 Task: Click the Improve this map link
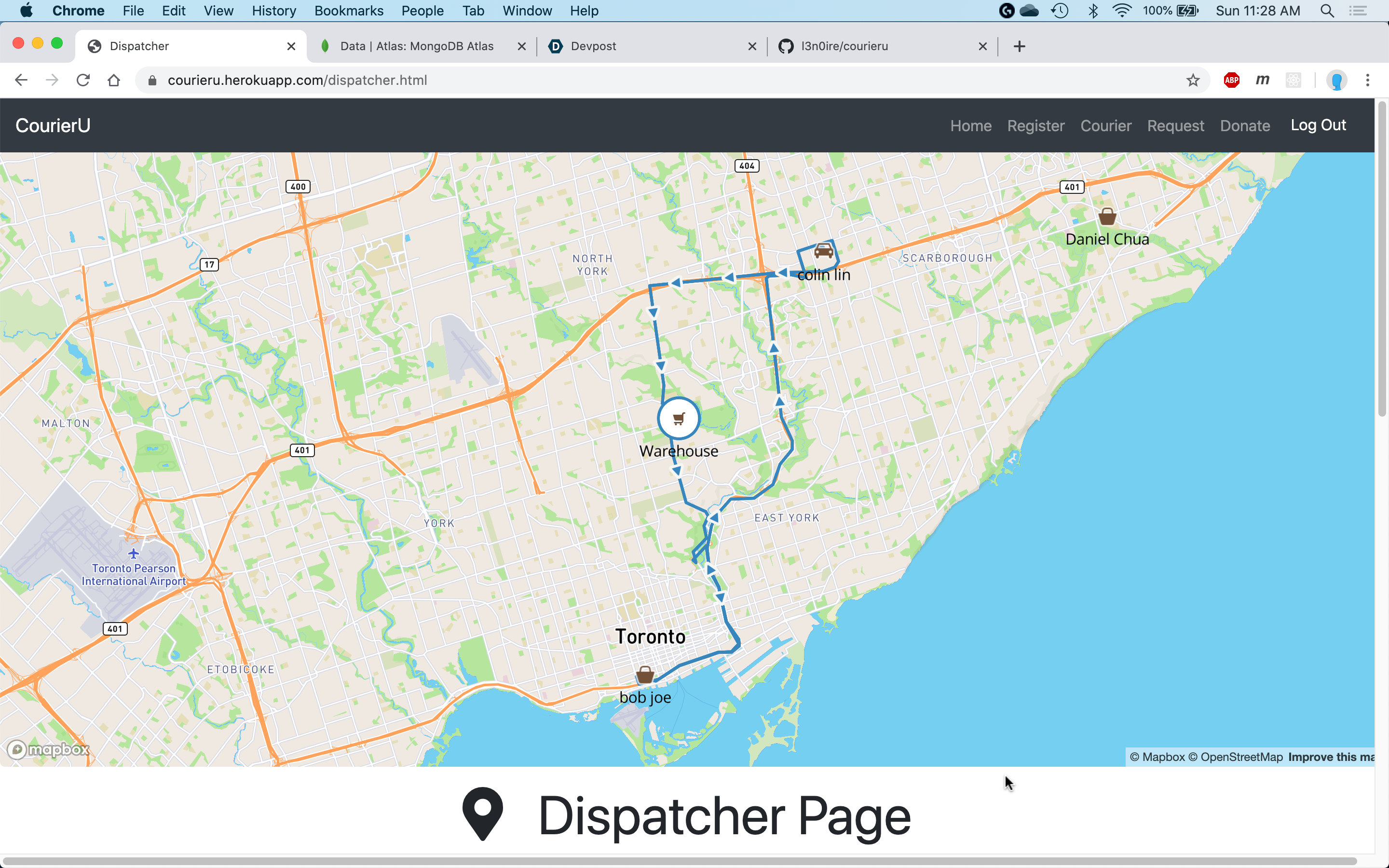click(1330, 757)
